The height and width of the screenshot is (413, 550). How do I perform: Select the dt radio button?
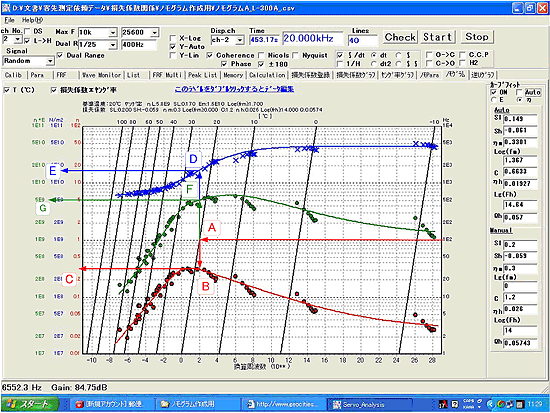coord(374,55)
